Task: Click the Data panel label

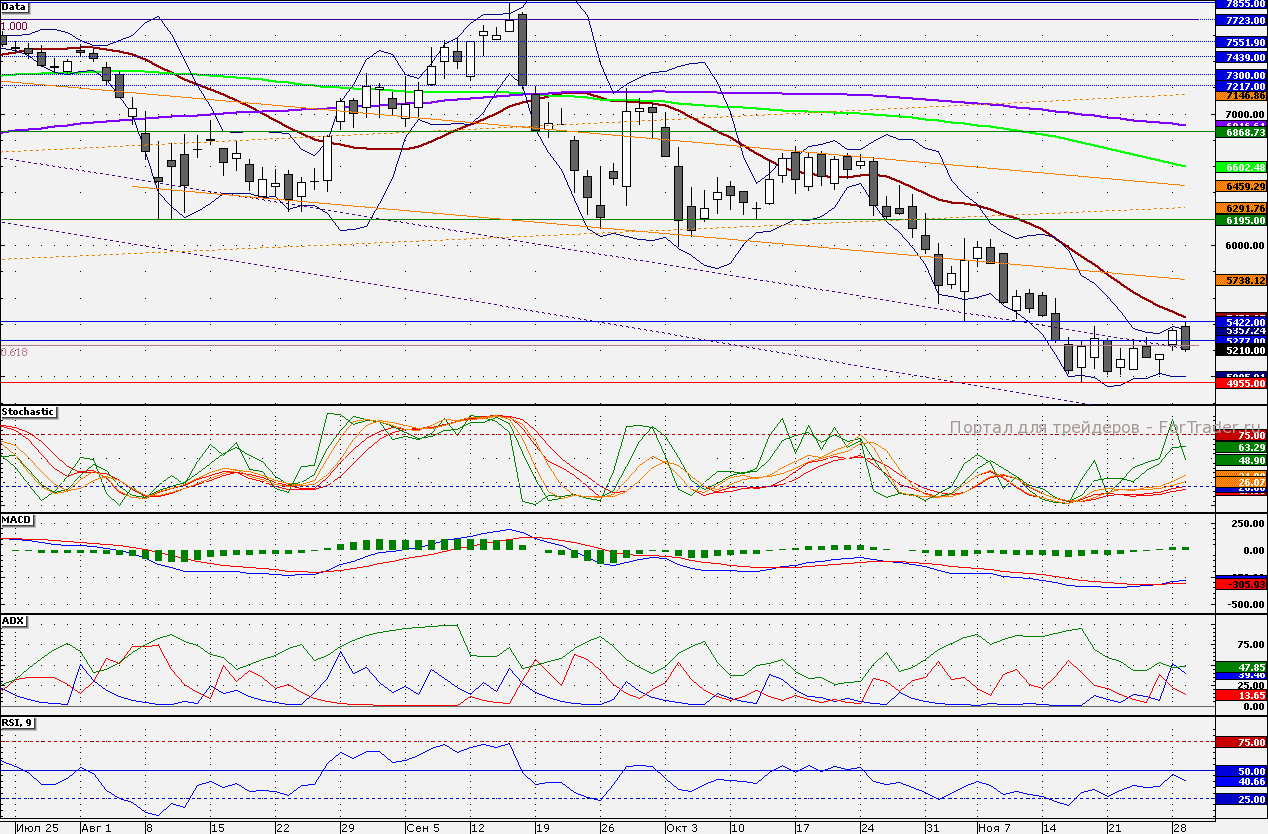Action: point(14,6)
